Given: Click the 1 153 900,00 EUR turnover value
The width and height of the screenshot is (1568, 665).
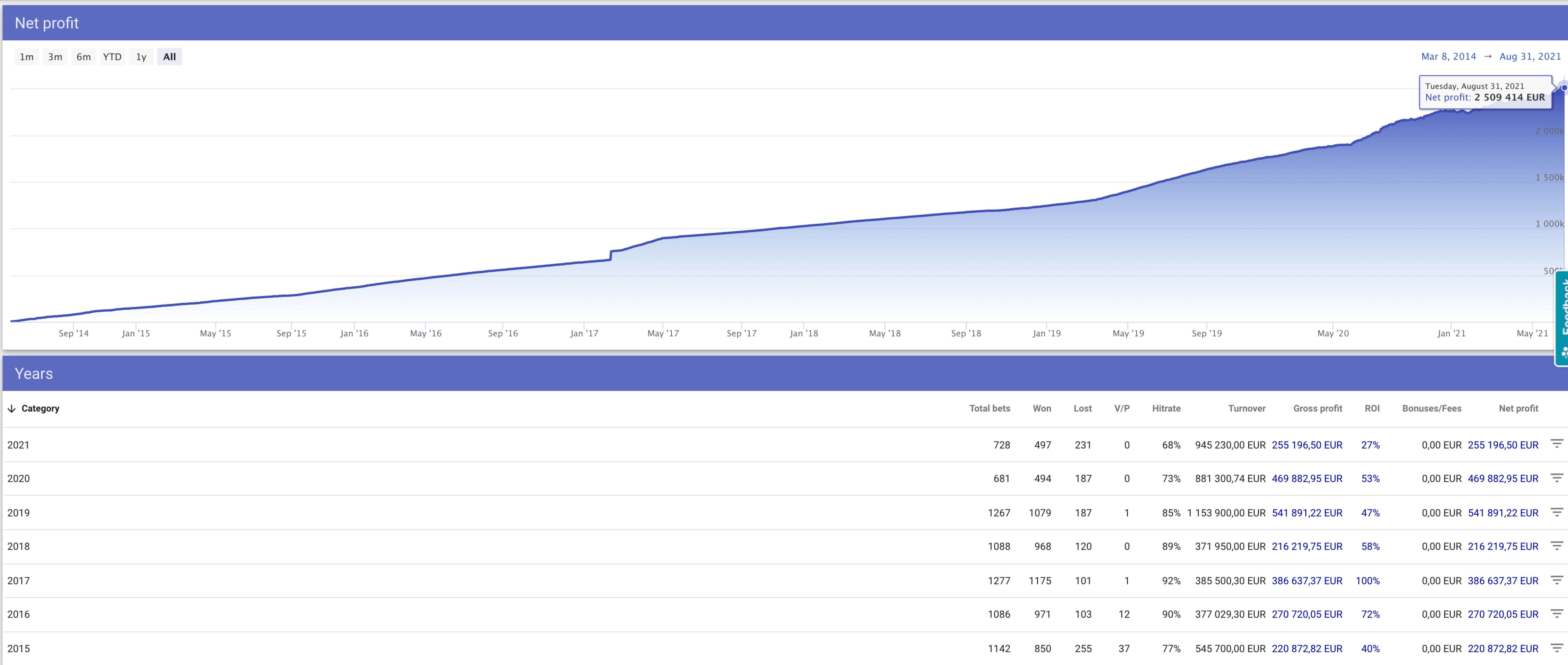Looking at the screenshot, I should pyautogui.click(x=1227, y=513).
